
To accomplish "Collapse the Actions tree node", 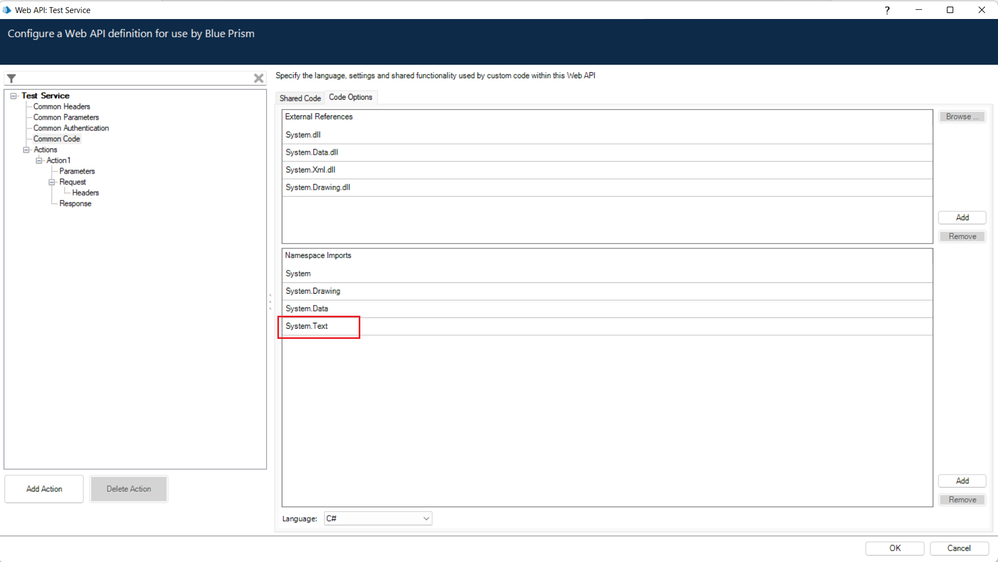I will 26,150.
